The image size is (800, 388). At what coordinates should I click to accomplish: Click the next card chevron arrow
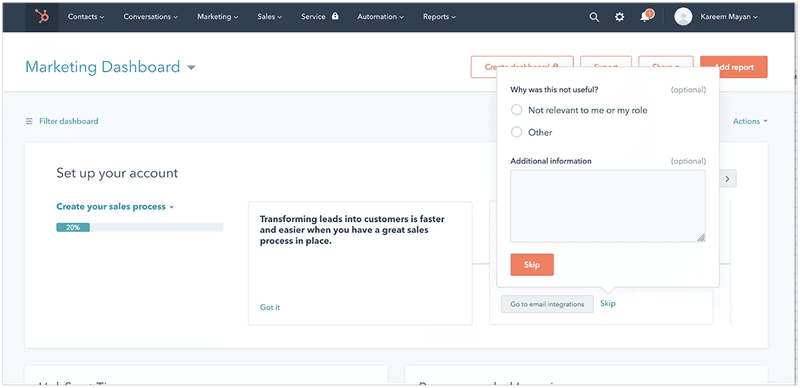pyautogui.click(x=728, y=179)
